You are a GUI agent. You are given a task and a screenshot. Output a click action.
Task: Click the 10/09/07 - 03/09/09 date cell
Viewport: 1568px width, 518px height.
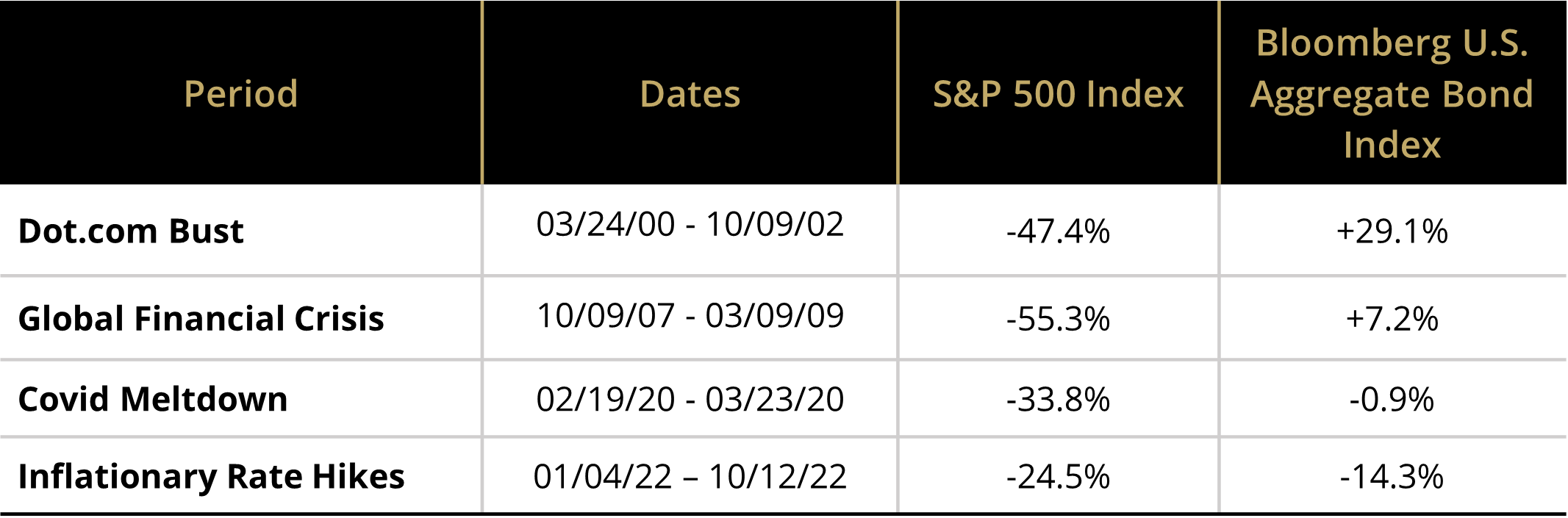[690, 316]
